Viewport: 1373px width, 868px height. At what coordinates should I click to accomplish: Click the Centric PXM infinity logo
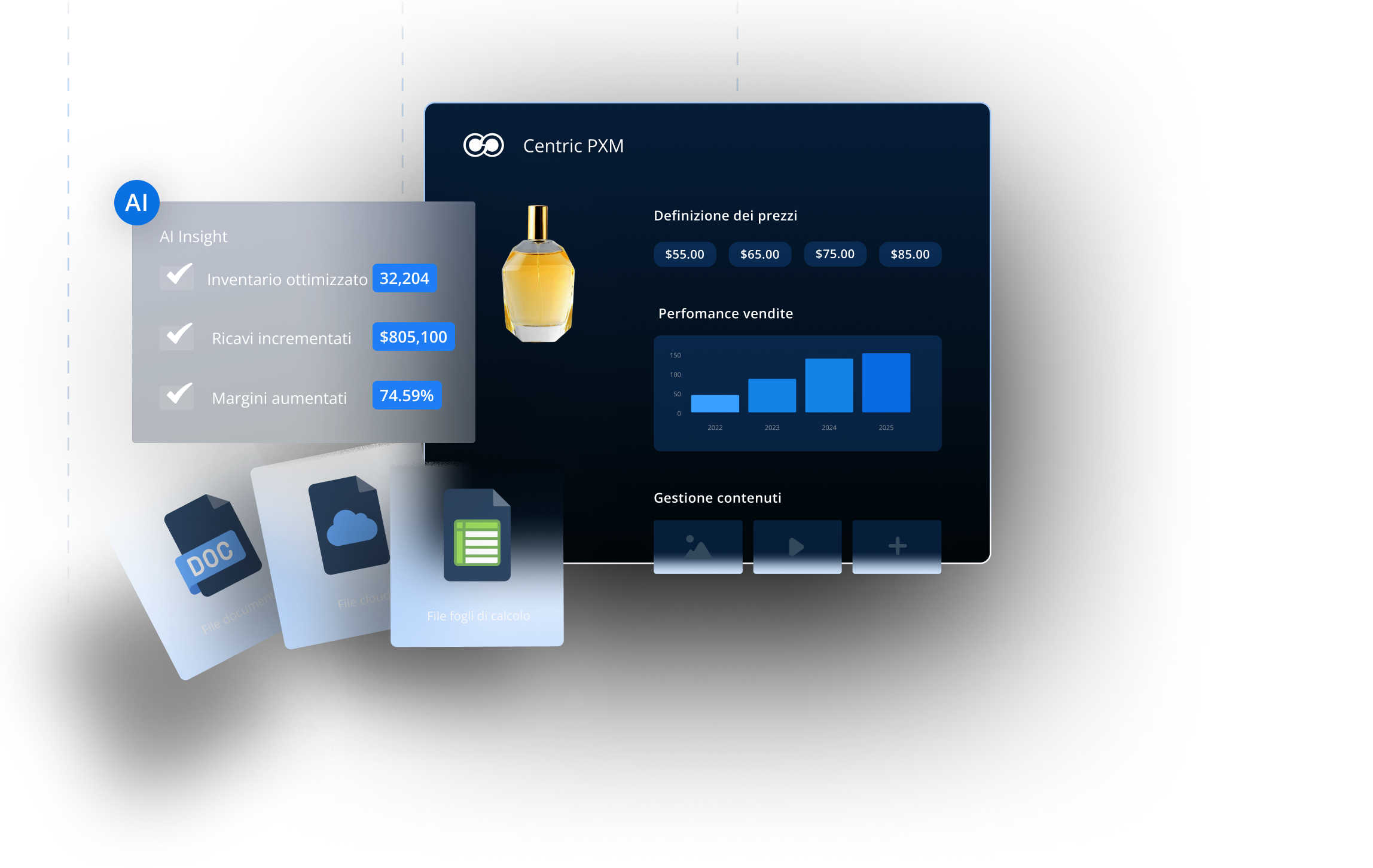(483, 145)
